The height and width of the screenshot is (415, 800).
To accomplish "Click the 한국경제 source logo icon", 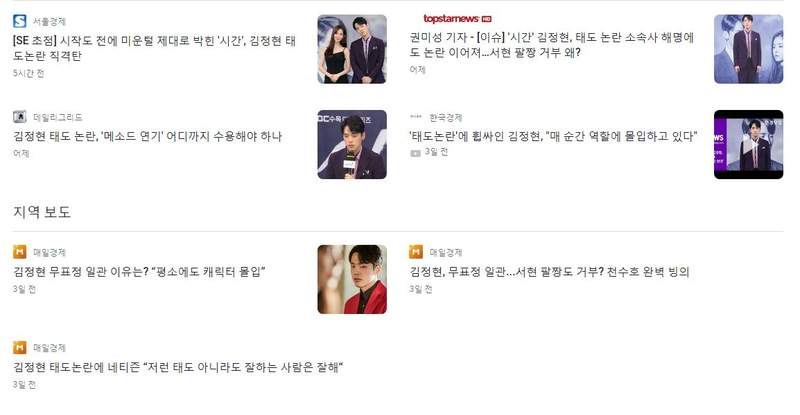I will (x=416, y=117).
